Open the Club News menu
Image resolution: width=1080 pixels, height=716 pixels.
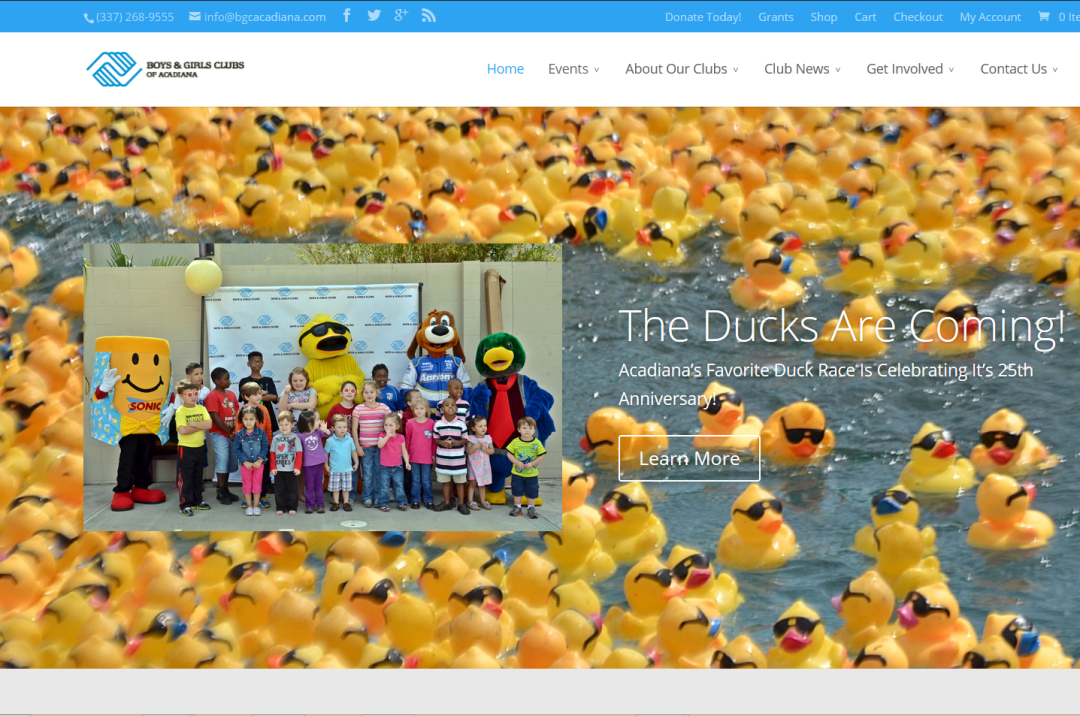[x=797, y=68]
